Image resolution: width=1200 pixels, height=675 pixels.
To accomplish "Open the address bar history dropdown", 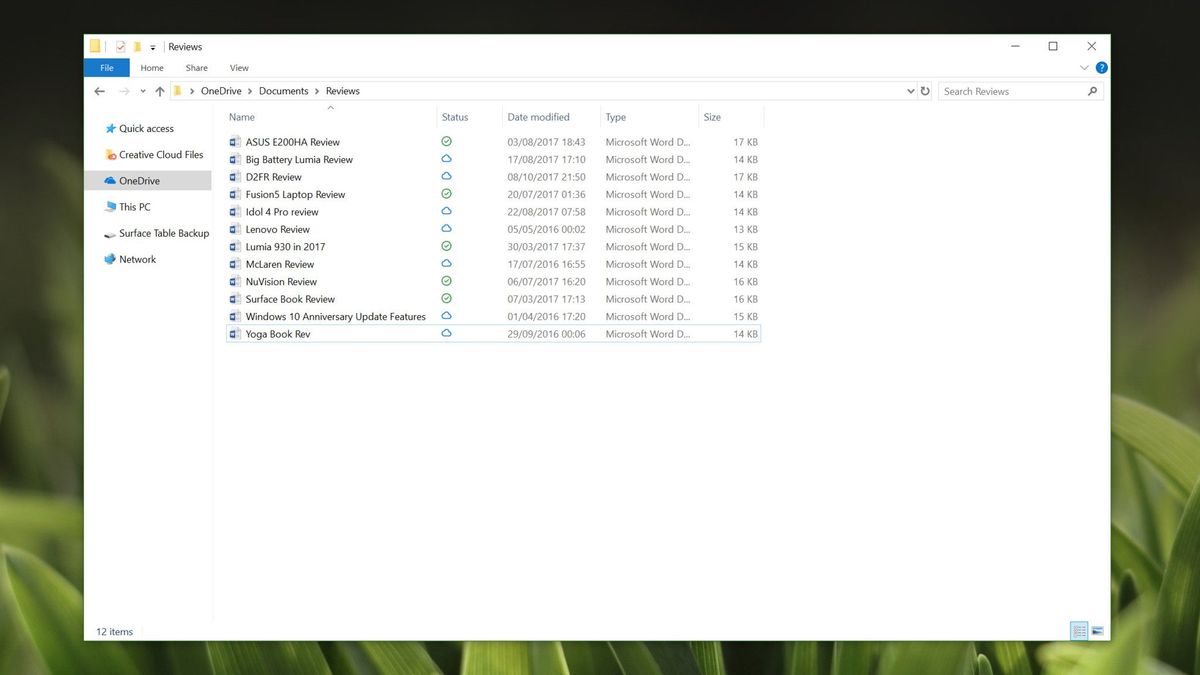I will pyautogui.click(x=910, y=90).
